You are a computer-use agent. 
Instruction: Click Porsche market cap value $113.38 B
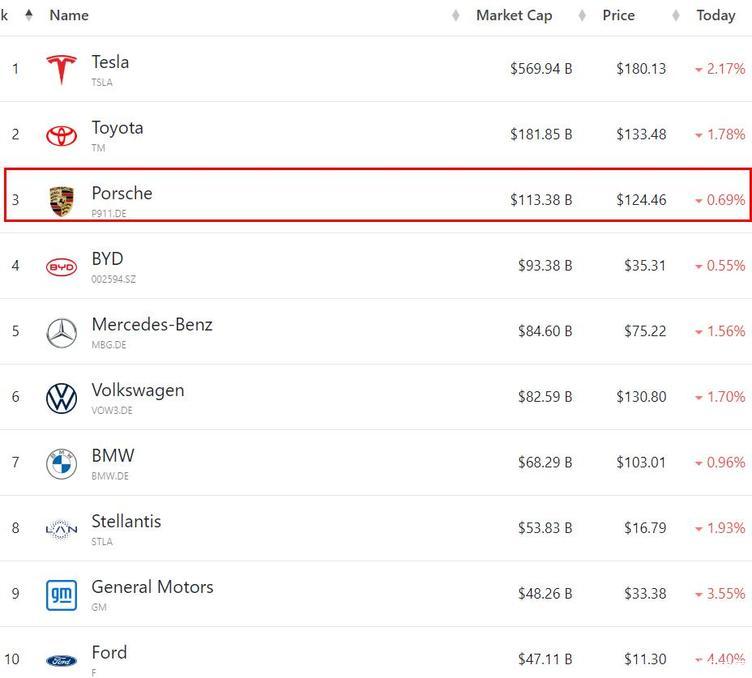pos(541,199)
